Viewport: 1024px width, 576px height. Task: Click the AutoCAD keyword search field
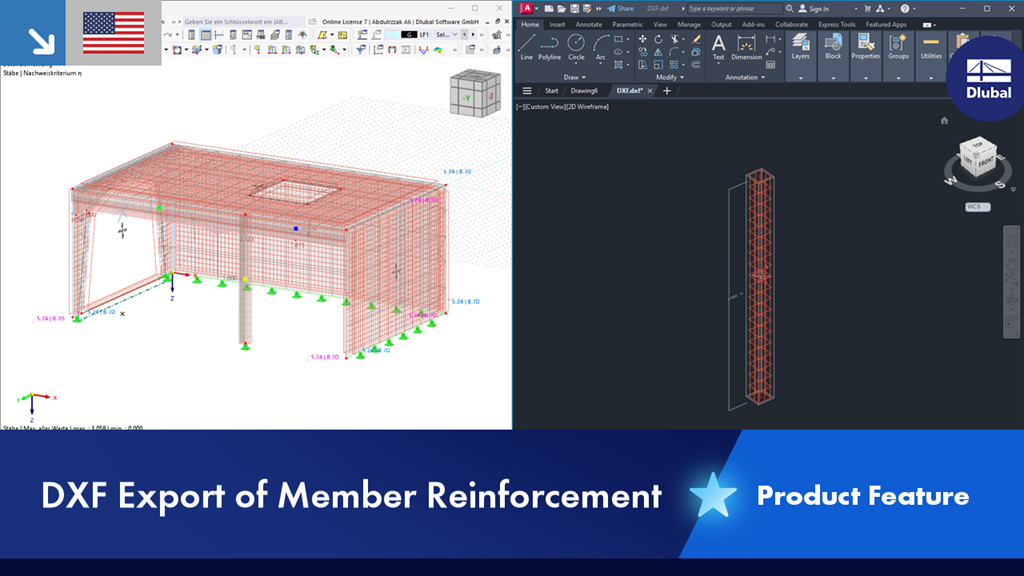tap(734, 8)
